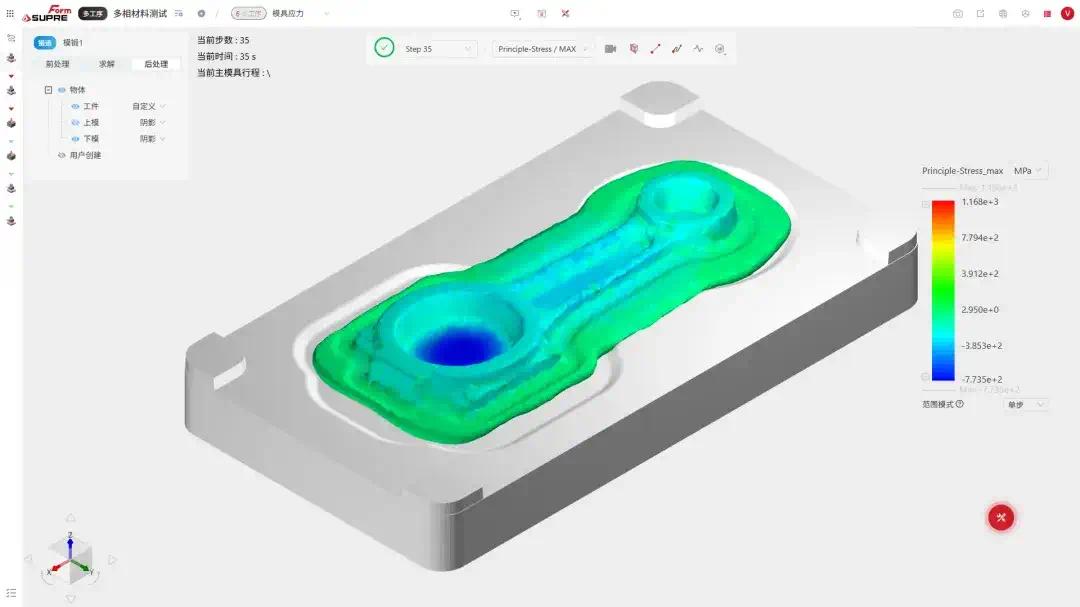Click the red crossed tools icon in top bar
The width and height of the screenshot is (1080, 607).
click(x=565, y=14)
